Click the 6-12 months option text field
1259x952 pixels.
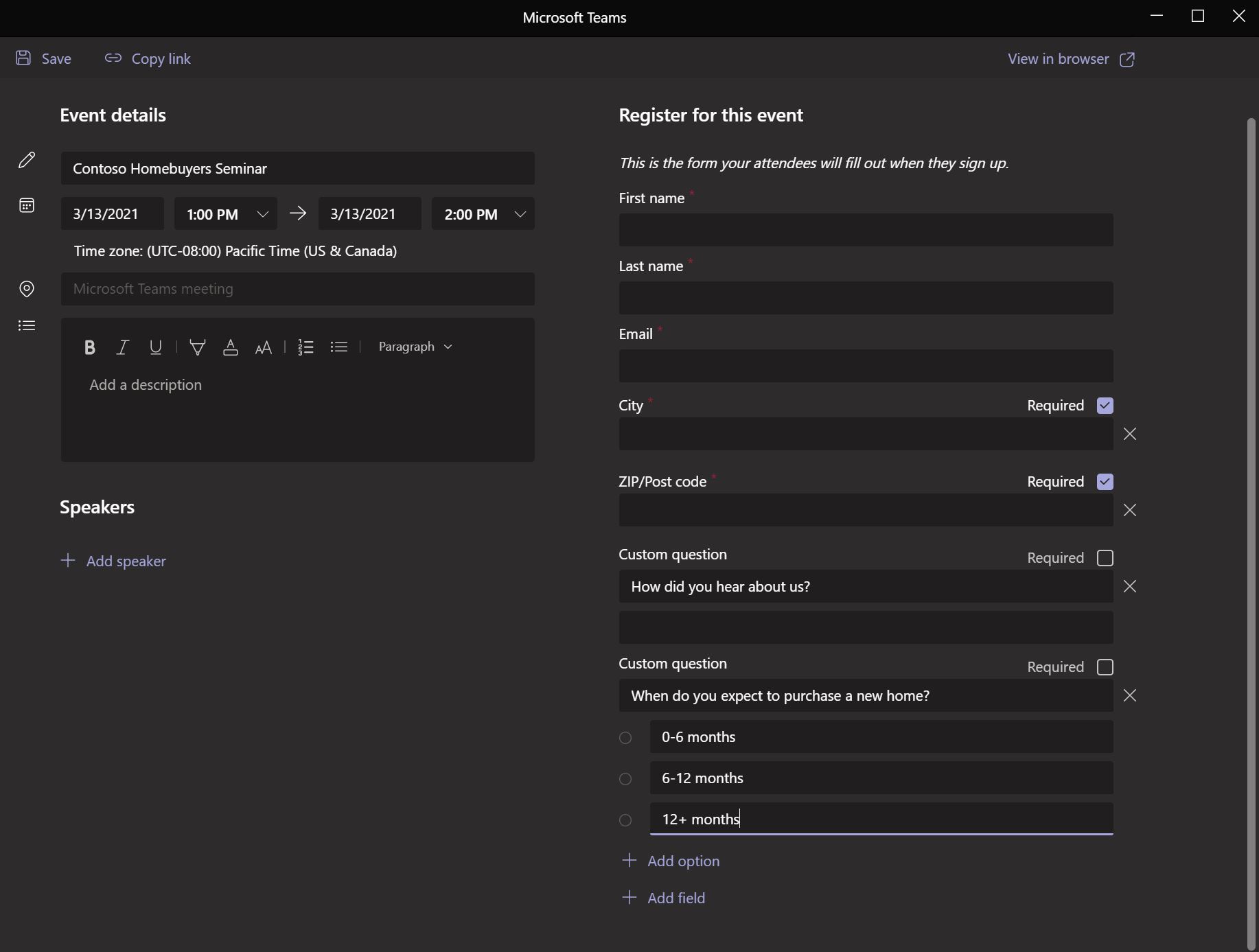(x=881, y=778)
